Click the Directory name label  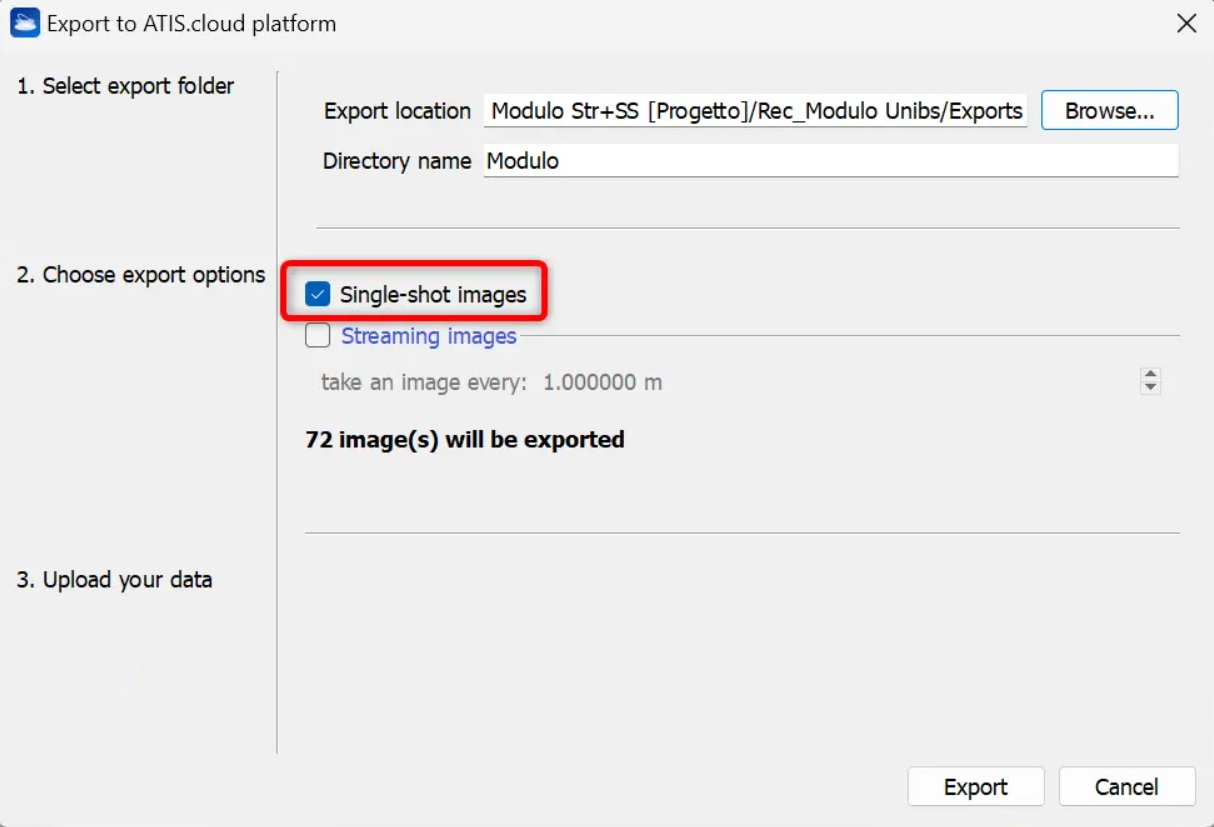click(397, 161)
